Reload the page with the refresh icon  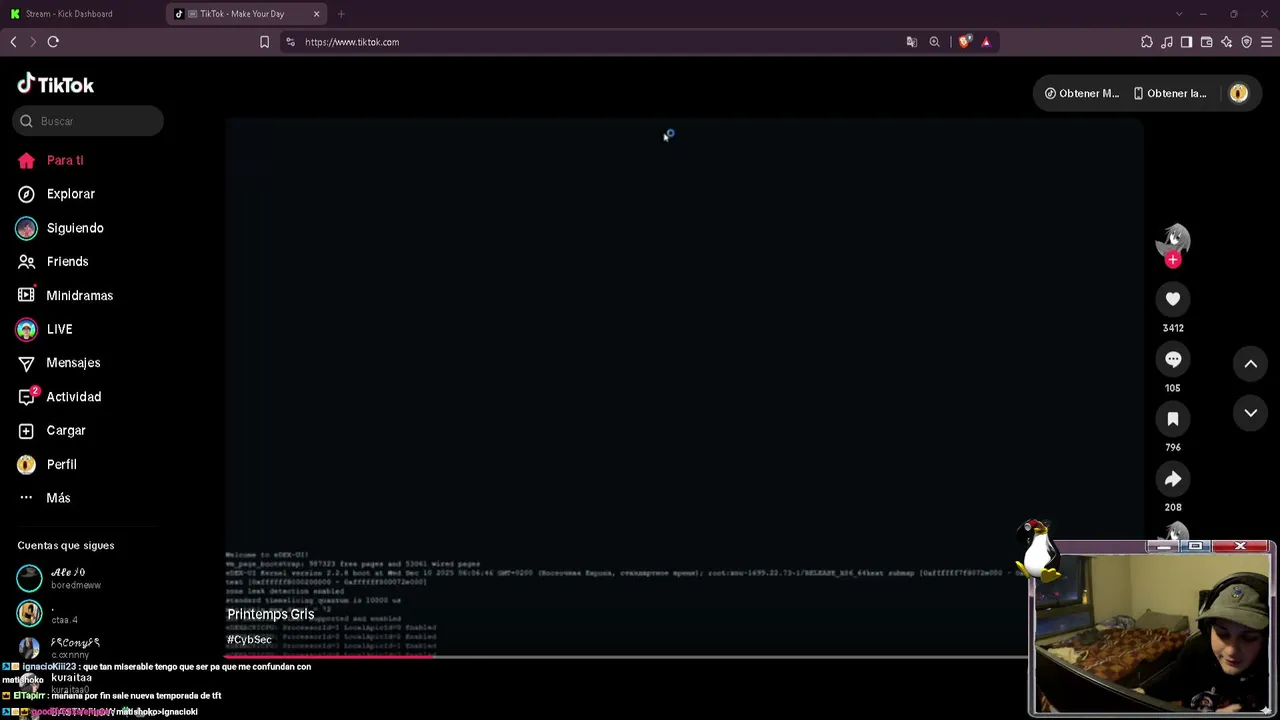pos(53,42)
